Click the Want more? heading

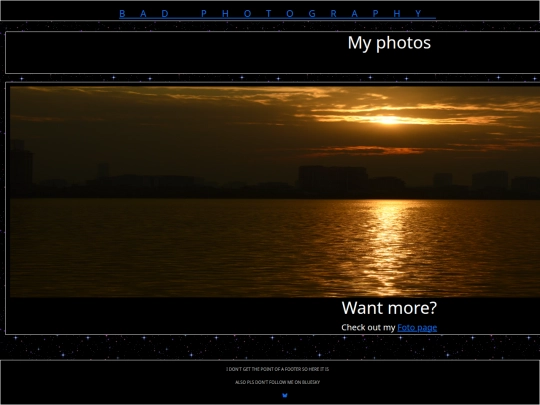click(x=389, y=308)
